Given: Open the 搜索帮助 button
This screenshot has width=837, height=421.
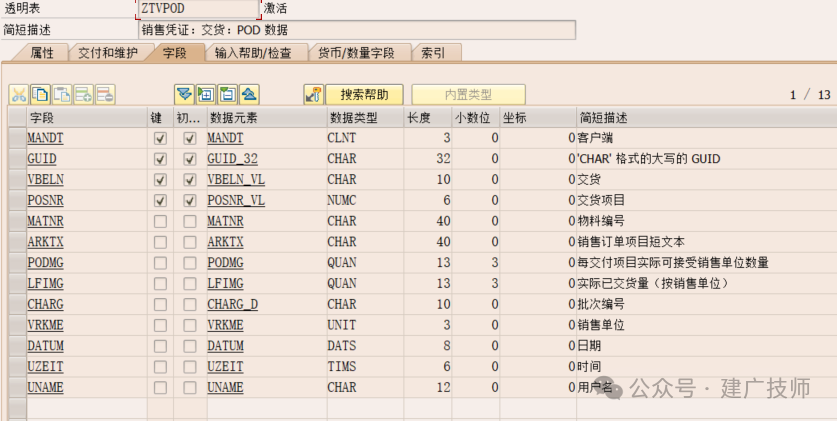Looking at the screenshot, I should tap(365, 95).
